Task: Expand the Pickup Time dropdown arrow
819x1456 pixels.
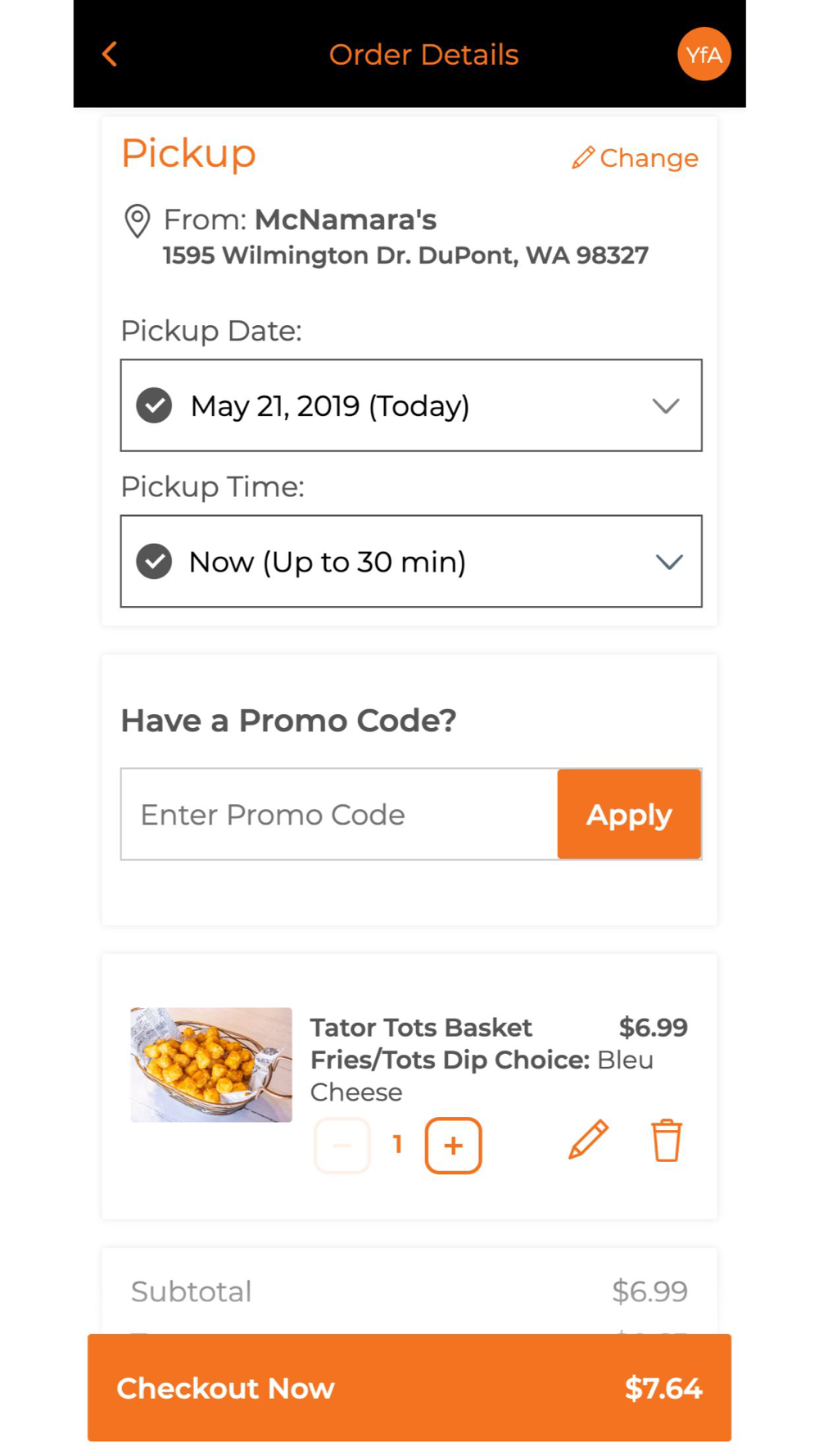Action: click(x=669, y=562)
